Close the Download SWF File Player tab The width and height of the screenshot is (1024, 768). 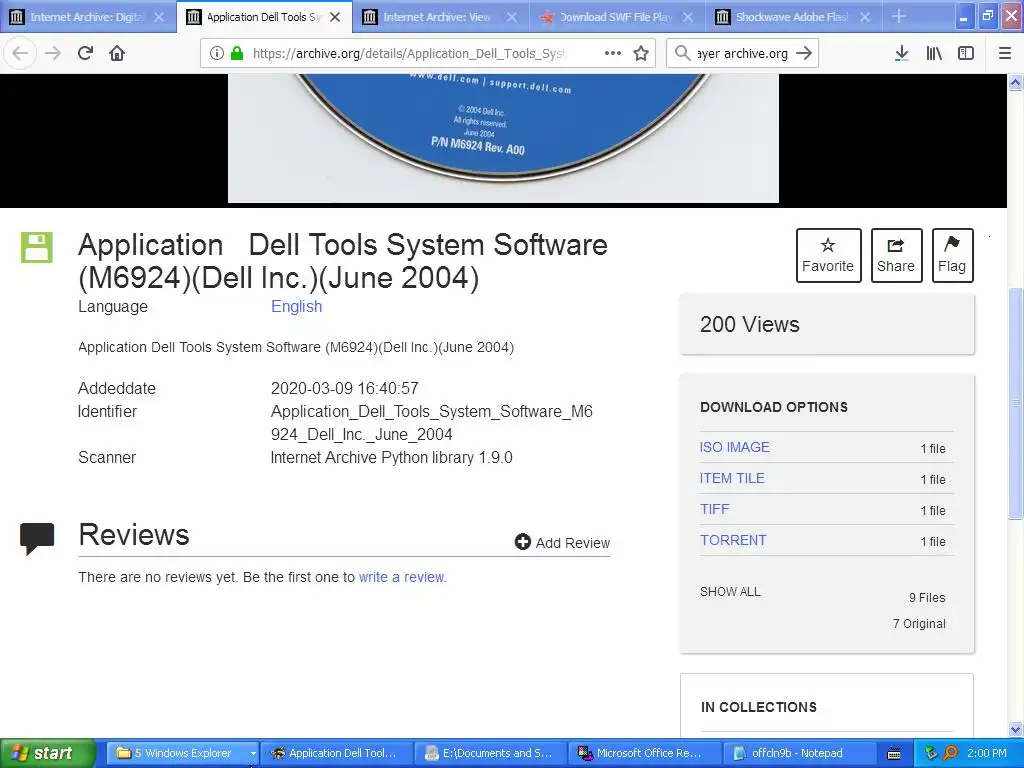[688, 17]
